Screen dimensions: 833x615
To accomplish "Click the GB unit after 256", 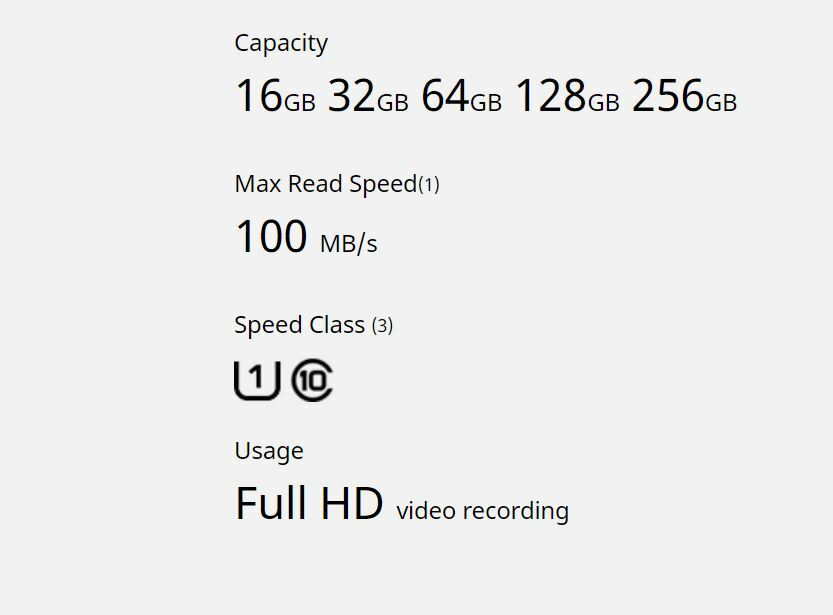I will click(x=721, y=102).
